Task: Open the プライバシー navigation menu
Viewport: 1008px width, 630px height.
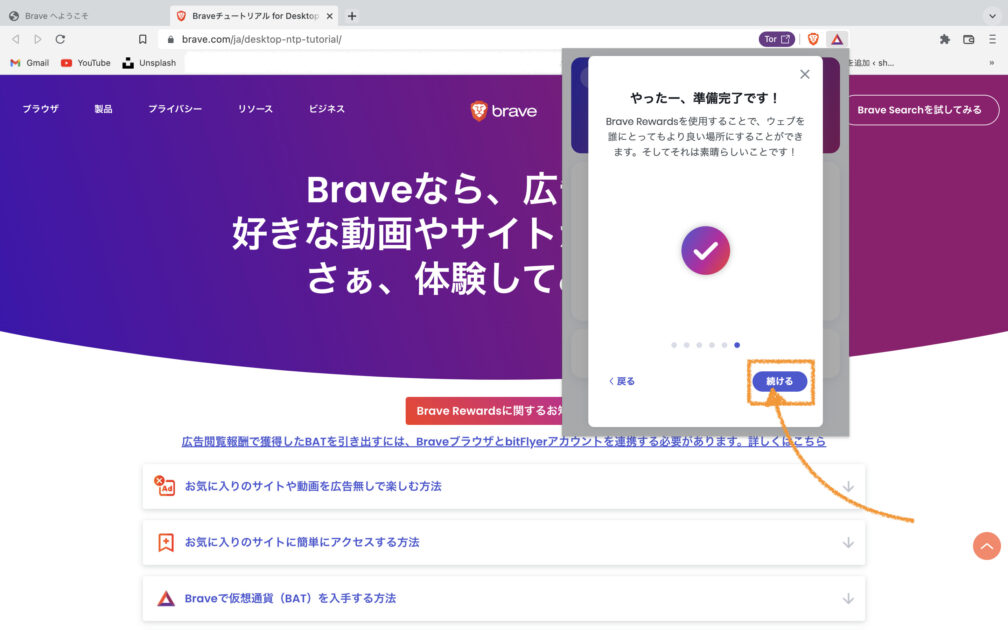Action: click(x=175, y=109)
